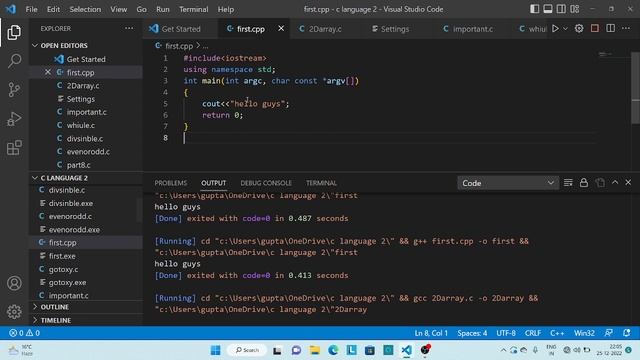
Task: Switch to the 2Darray.c editor tab
Action: click(x=325, y=29)
